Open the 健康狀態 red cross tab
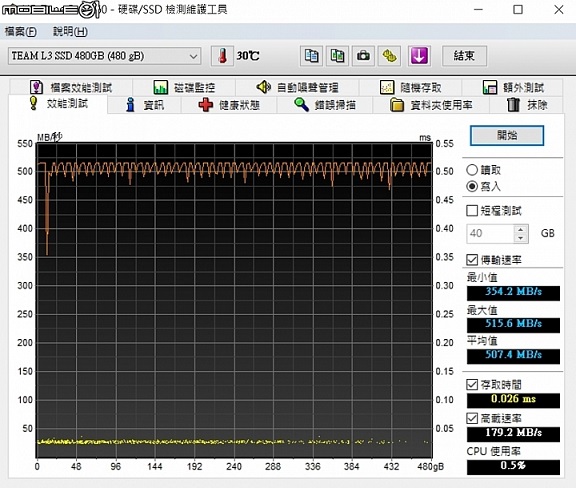 229,105
